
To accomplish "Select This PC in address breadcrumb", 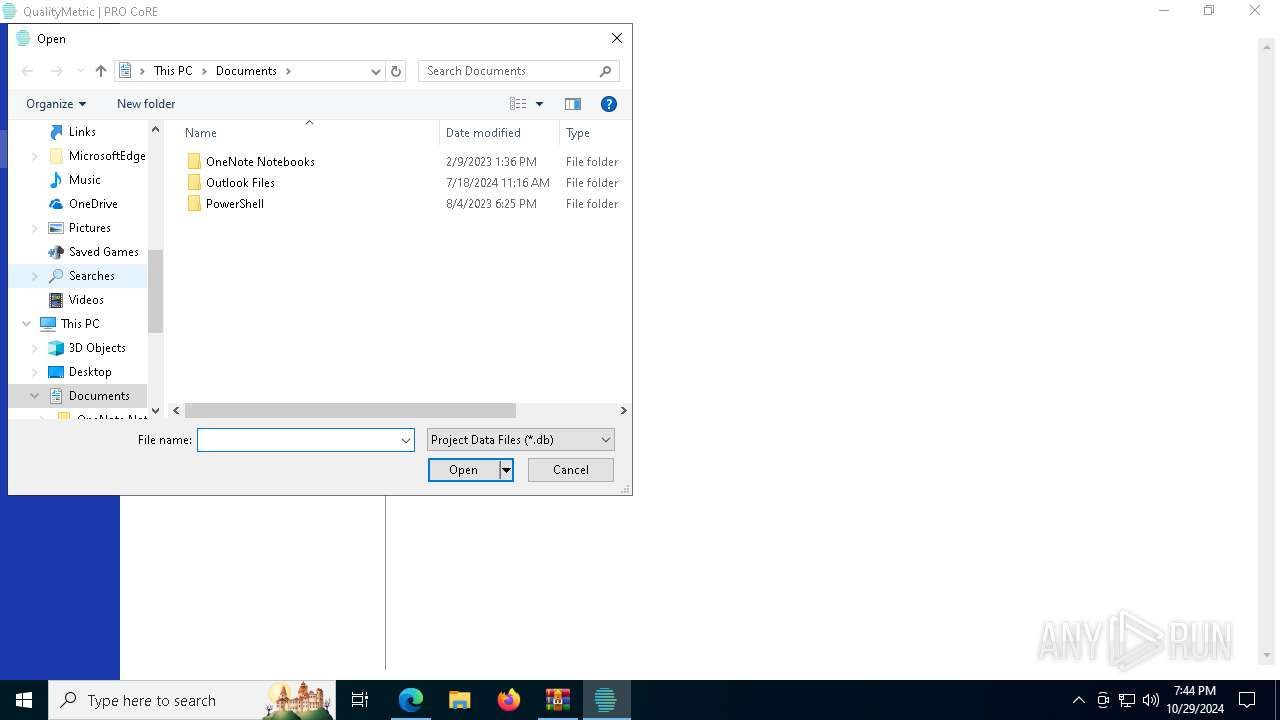I will tap(173, 71).
